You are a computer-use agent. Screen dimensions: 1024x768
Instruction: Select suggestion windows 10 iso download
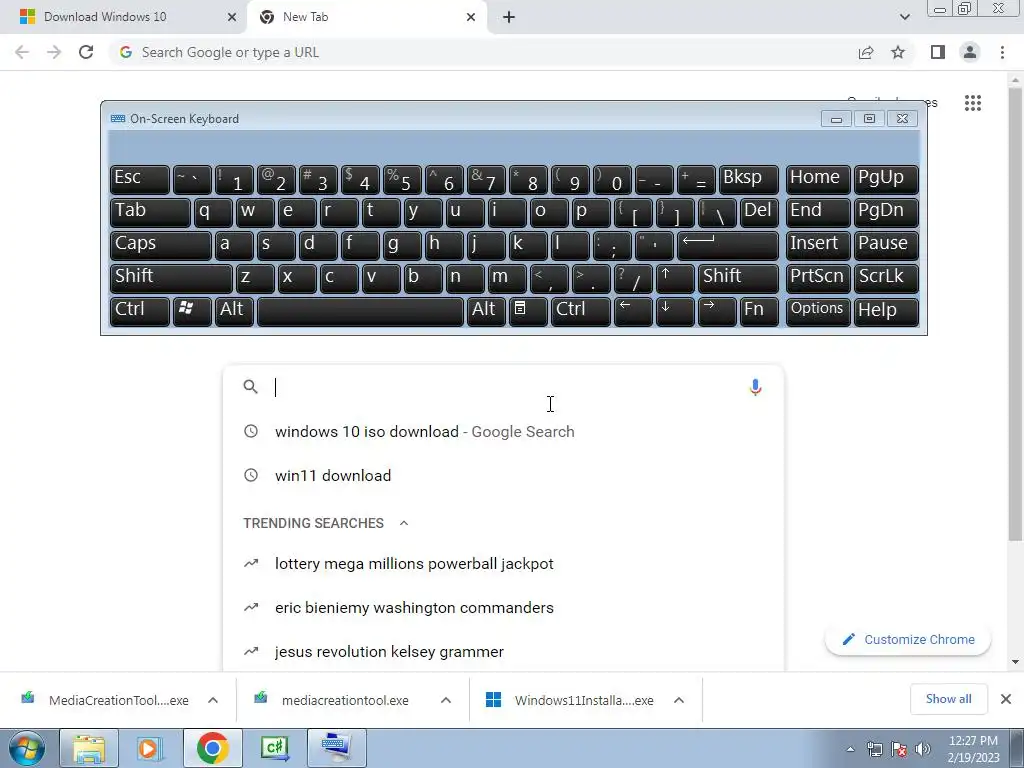point(503,432)
